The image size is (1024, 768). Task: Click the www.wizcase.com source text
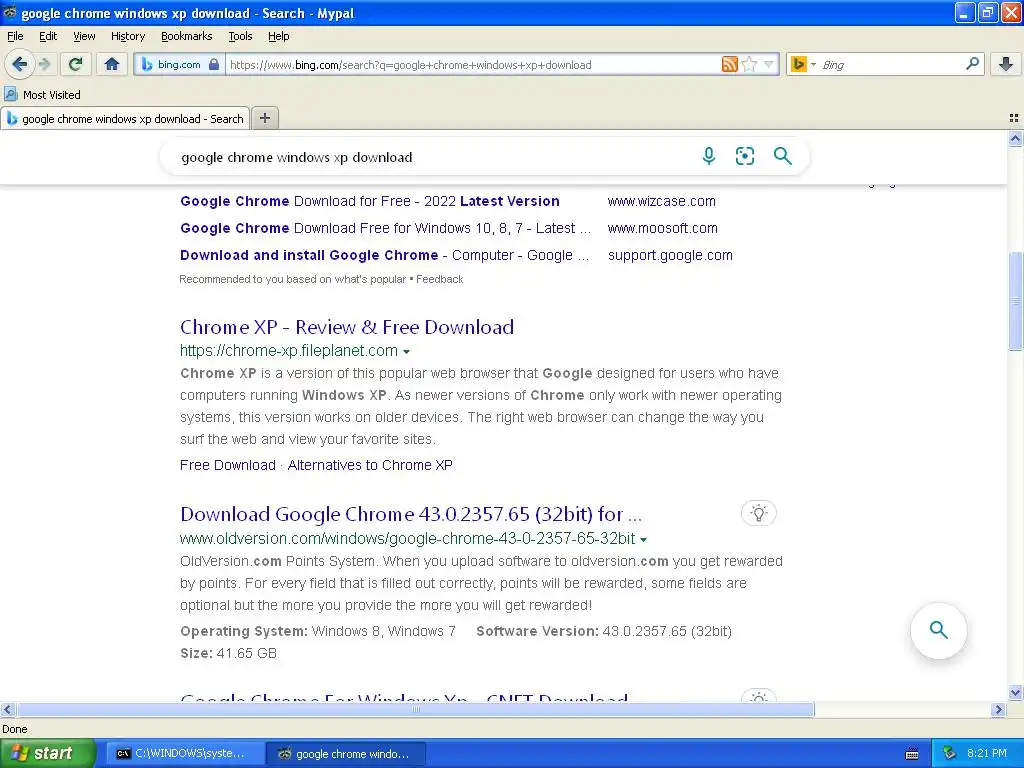(x=662, y=201)
